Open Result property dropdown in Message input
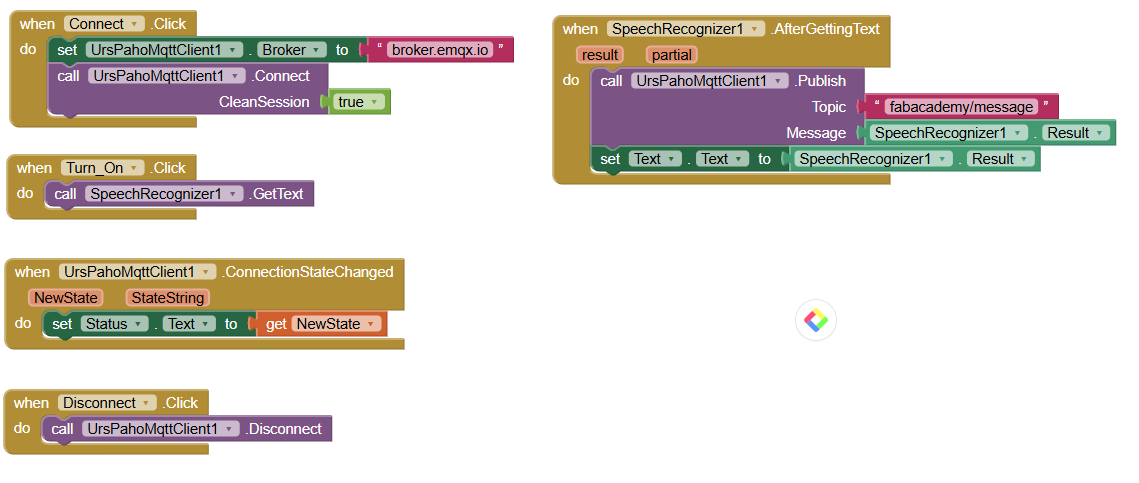This screenshot has width=1139, height=483. point(1076,133)
